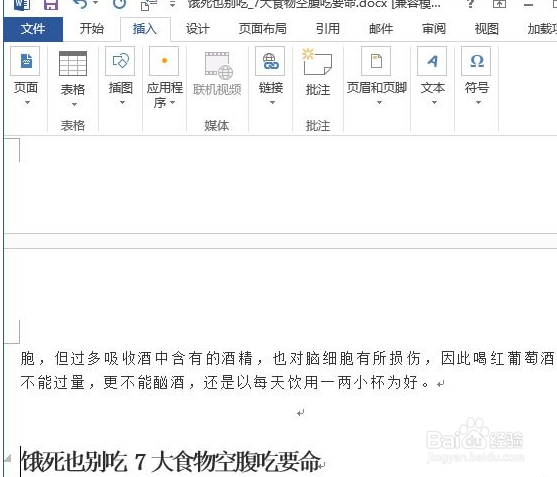
Task: Click the 页眉和页脚 header footer icon
Action: pyautogui.click(x=376, y=61)
